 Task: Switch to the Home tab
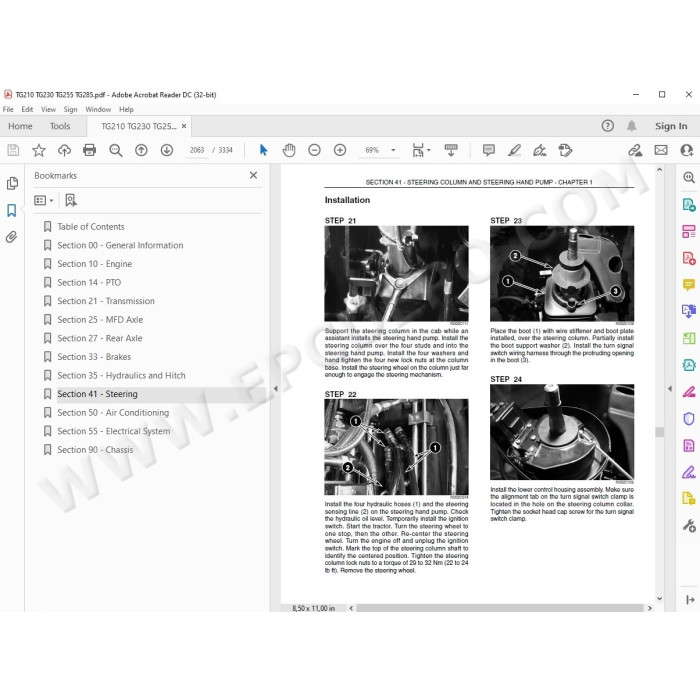[x=20, y=126]
